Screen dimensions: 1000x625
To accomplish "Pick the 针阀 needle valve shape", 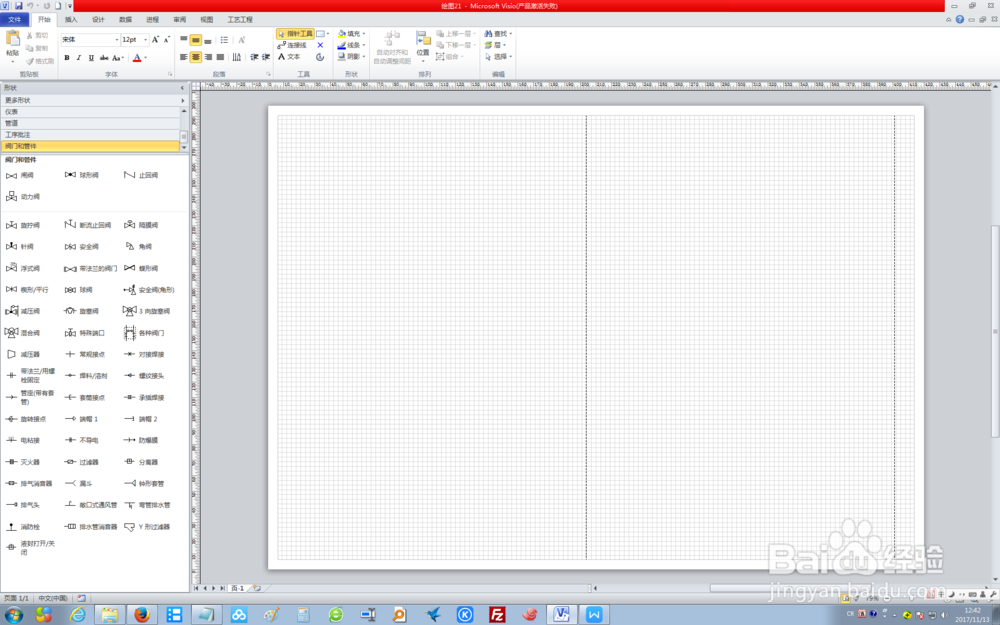I will click(20, 246).
